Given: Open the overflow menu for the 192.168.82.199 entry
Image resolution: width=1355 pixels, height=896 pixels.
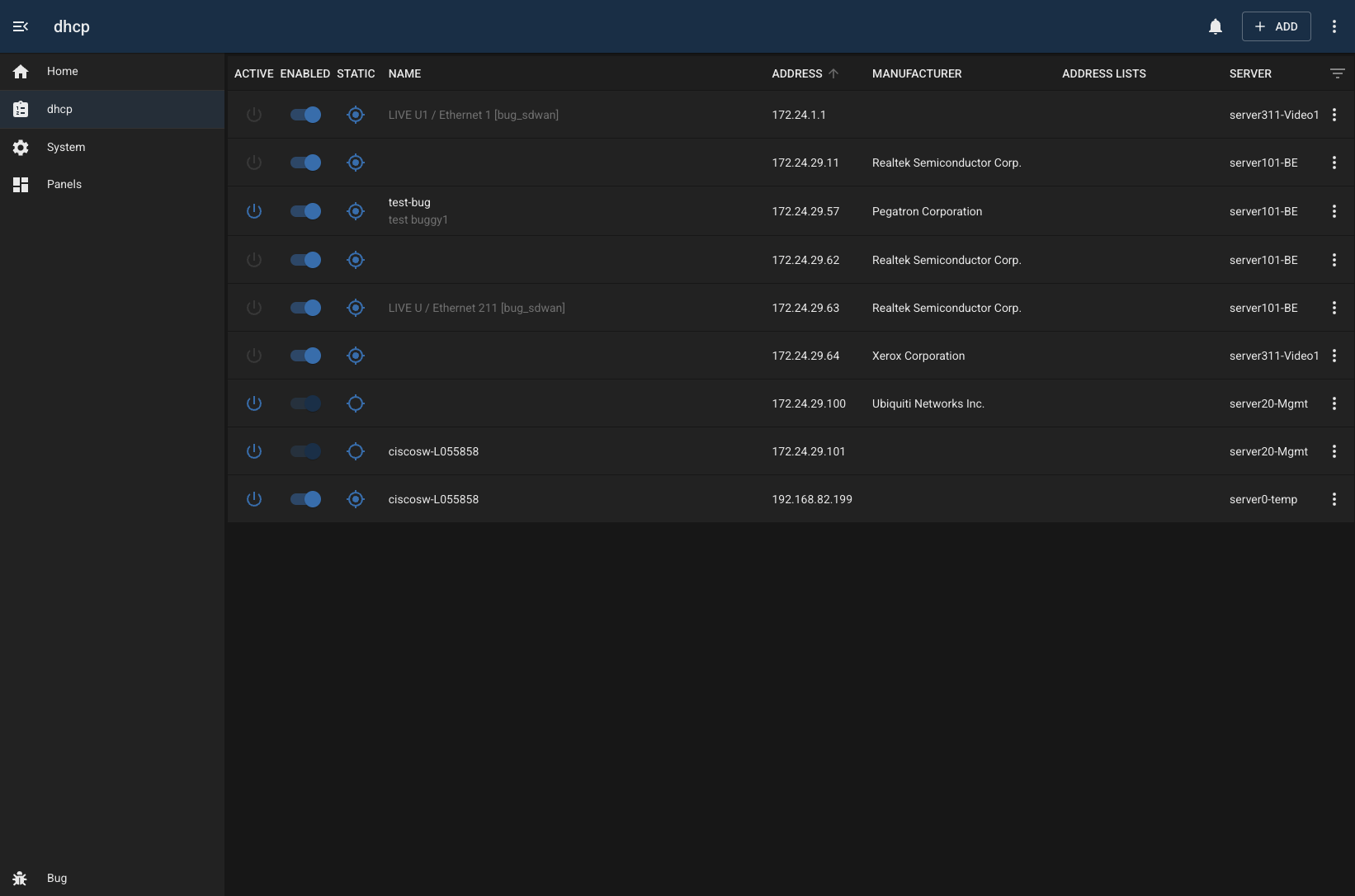Looking at the screenshot, I should click(1334, 498).
